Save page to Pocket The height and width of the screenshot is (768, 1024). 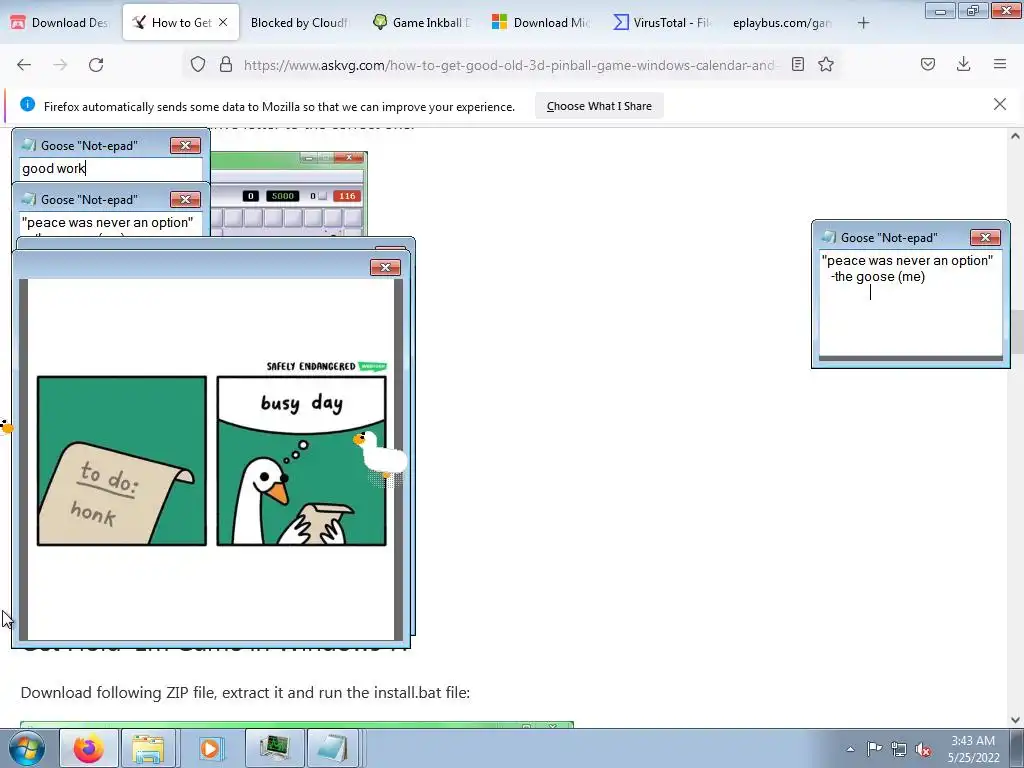coord(927,64)
